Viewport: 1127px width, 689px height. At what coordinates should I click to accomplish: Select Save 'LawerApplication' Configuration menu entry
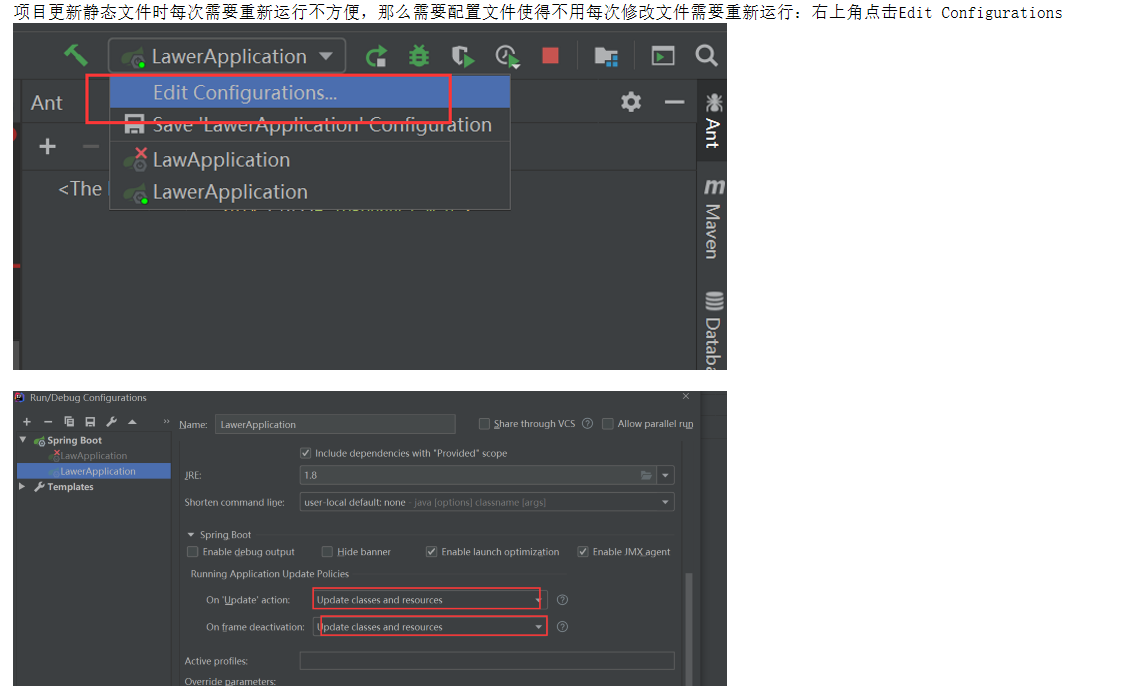coord(310,125)
